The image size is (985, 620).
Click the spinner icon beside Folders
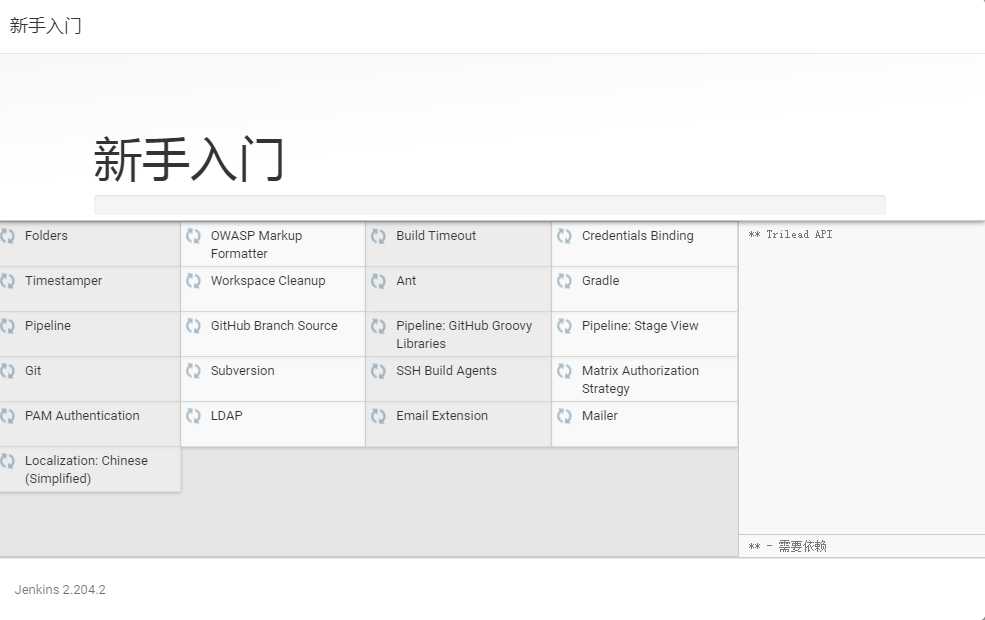click(x=7, y=236)
